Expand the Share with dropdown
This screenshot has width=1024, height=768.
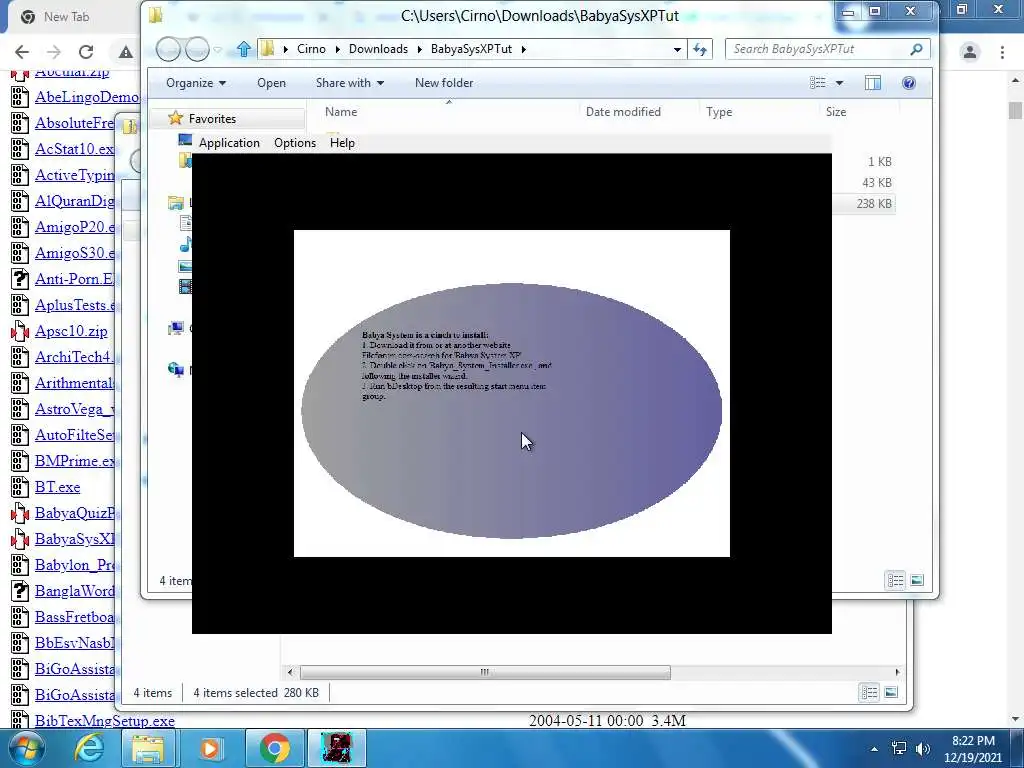tap(349, 83)
